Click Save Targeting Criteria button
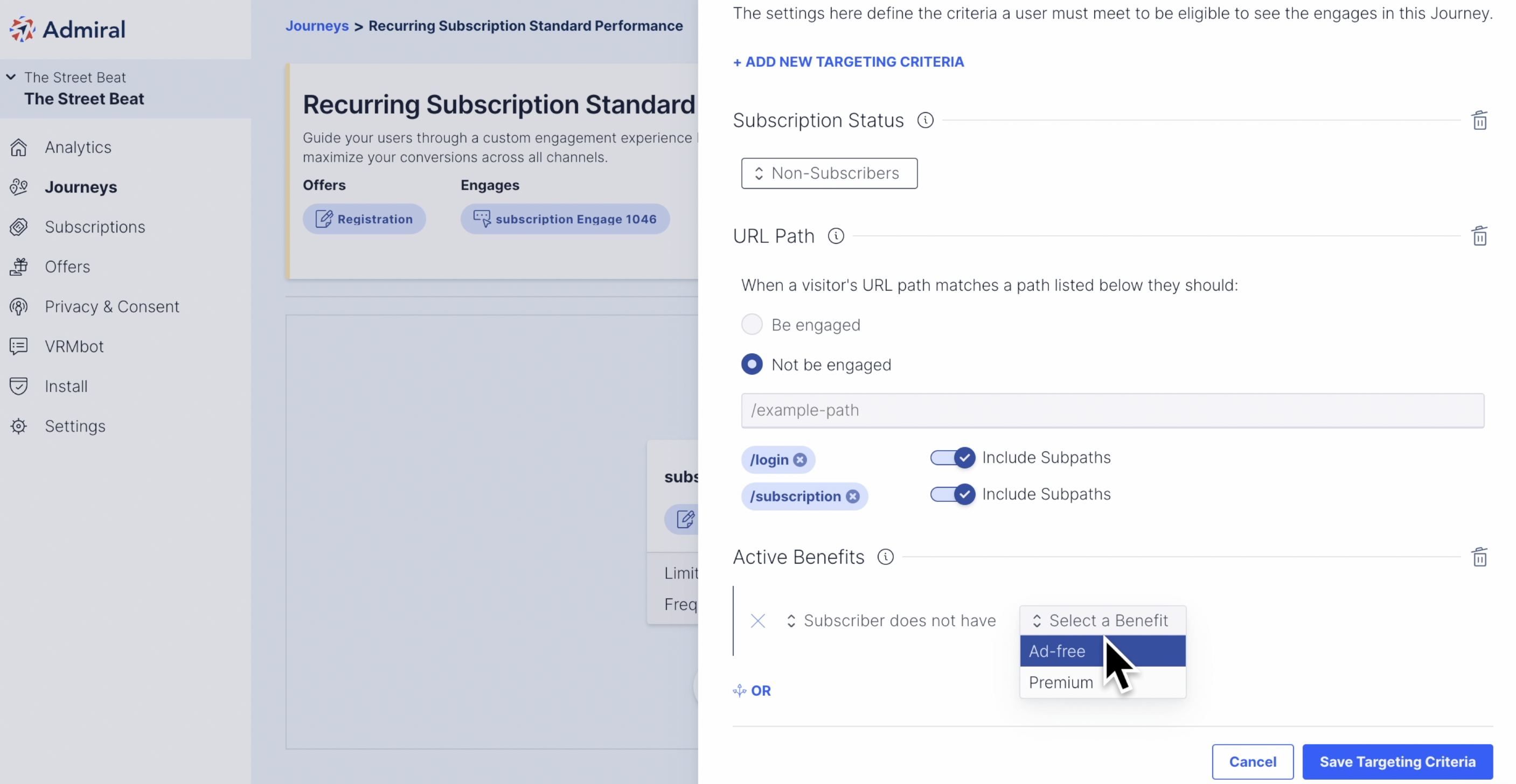 [1397, 761]
